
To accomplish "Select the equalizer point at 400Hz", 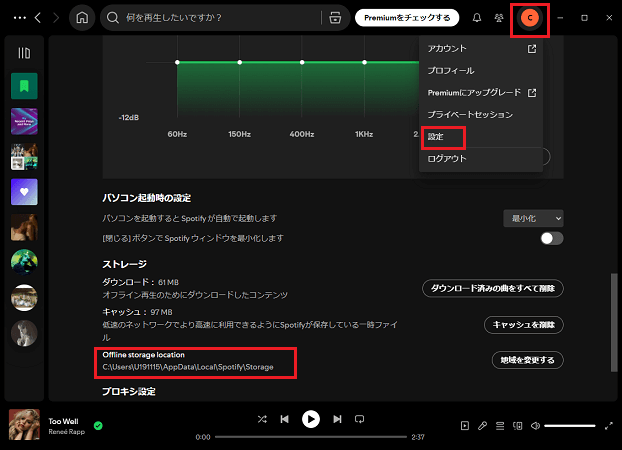I will pos(302,62).
